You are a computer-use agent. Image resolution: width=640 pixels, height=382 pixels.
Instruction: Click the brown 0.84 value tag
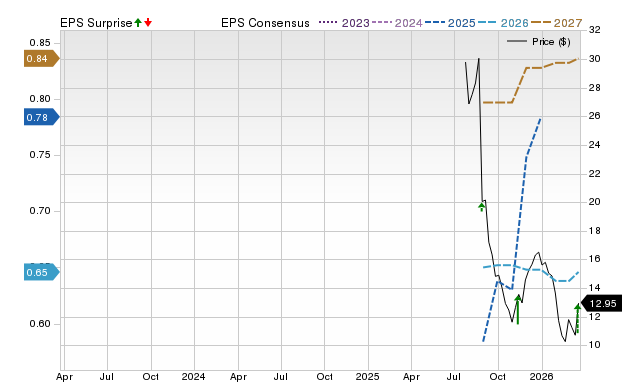click(x=42, y=59)
